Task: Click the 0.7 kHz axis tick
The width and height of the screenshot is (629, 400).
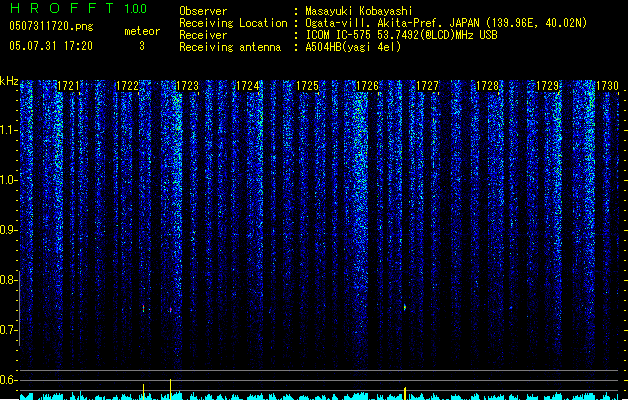Action: click(x=8, y=330)
